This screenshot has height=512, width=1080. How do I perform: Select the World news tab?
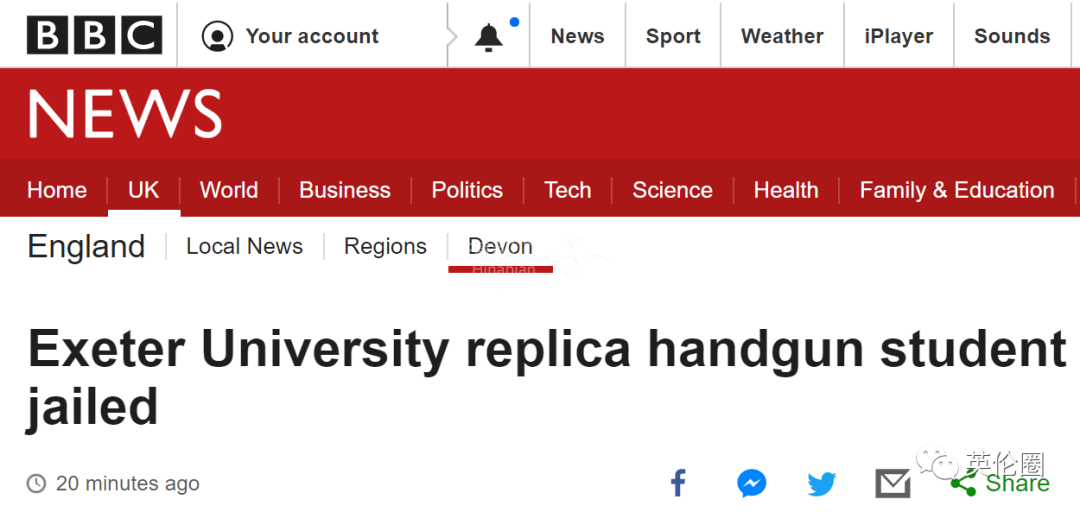point(229,190)
